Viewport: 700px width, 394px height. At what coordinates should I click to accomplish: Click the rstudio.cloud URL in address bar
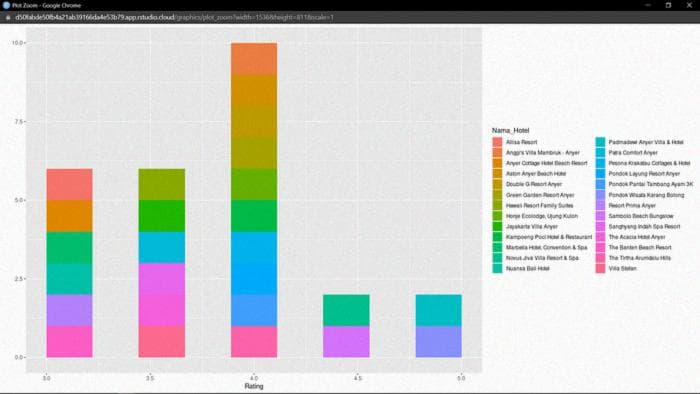tap(175, 17)
